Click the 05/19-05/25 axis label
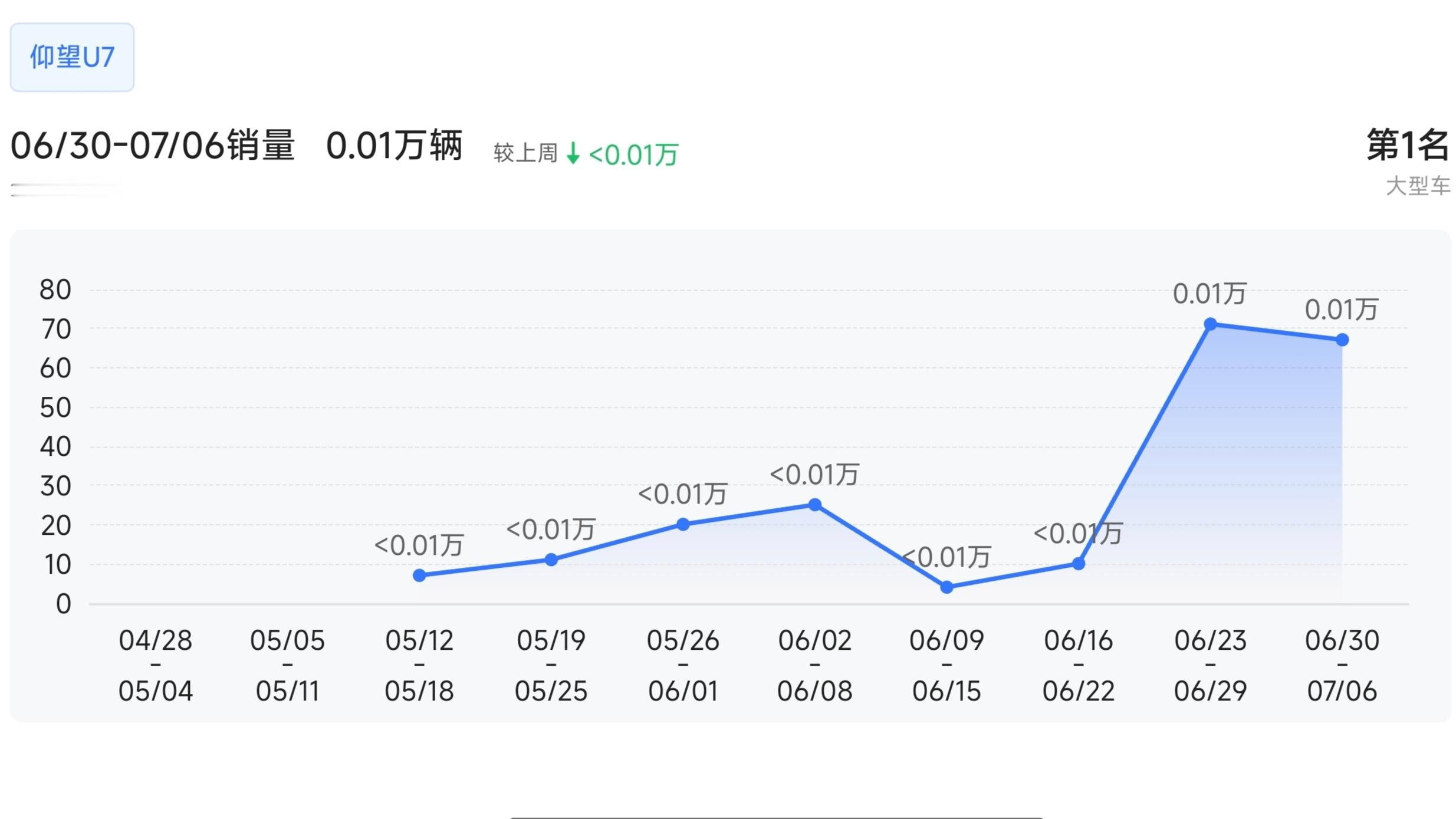This screenshot has height=819, width=1456. pos(551,665)
